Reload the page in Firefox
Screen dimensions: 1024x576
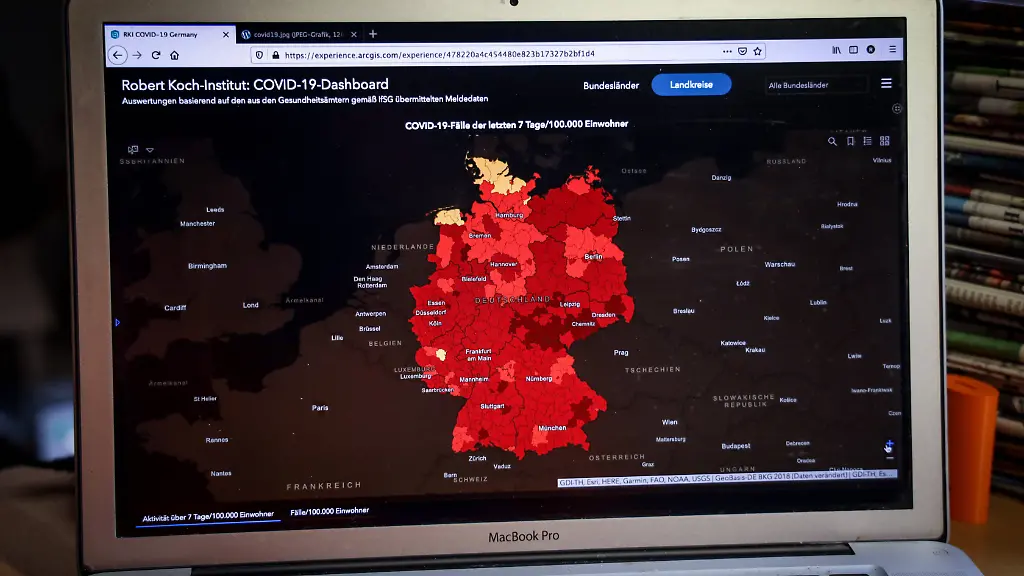click(156, 55)
